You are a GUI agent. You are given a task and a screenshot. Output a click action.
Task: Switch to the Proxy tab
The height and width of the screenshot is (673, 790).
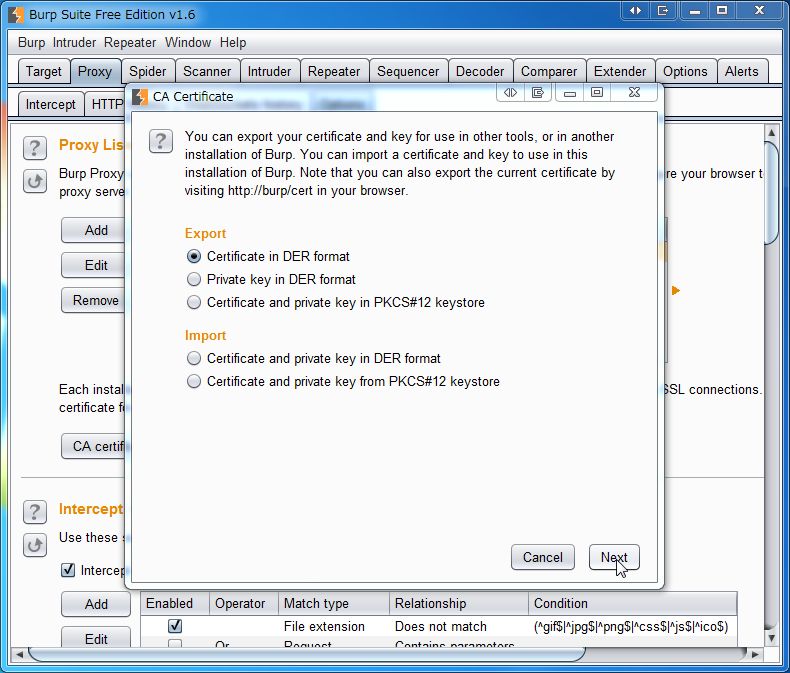95,72
